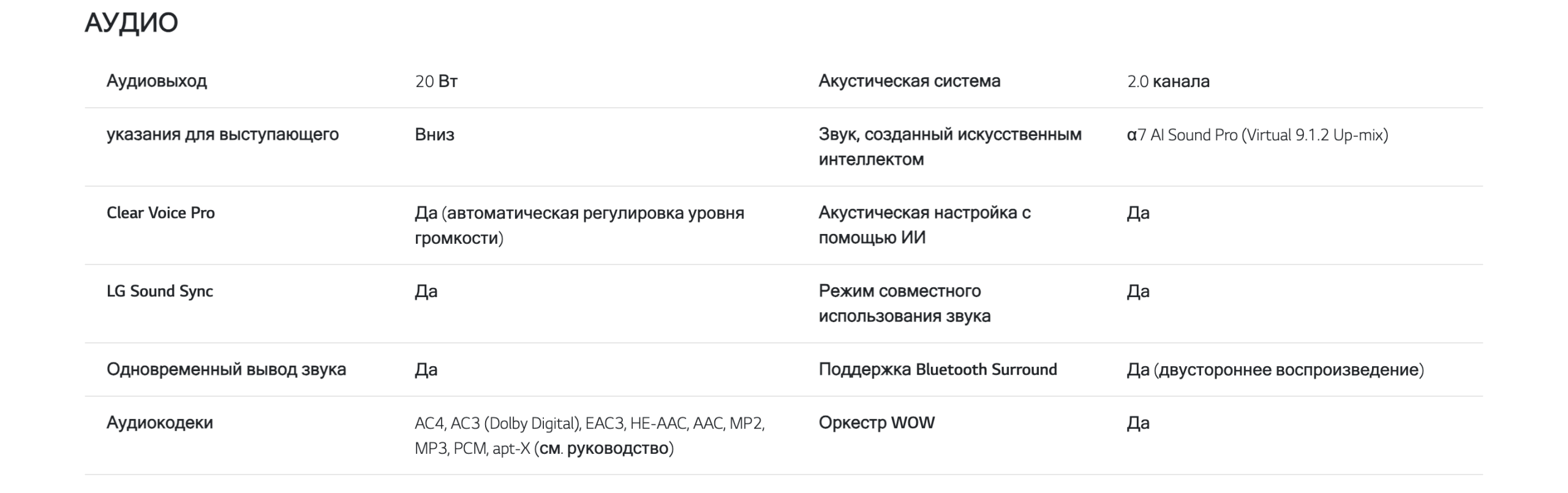The image size is (1568, 493).
Task: Click the LG Sound Sync label
Action: tap(160, 291)
